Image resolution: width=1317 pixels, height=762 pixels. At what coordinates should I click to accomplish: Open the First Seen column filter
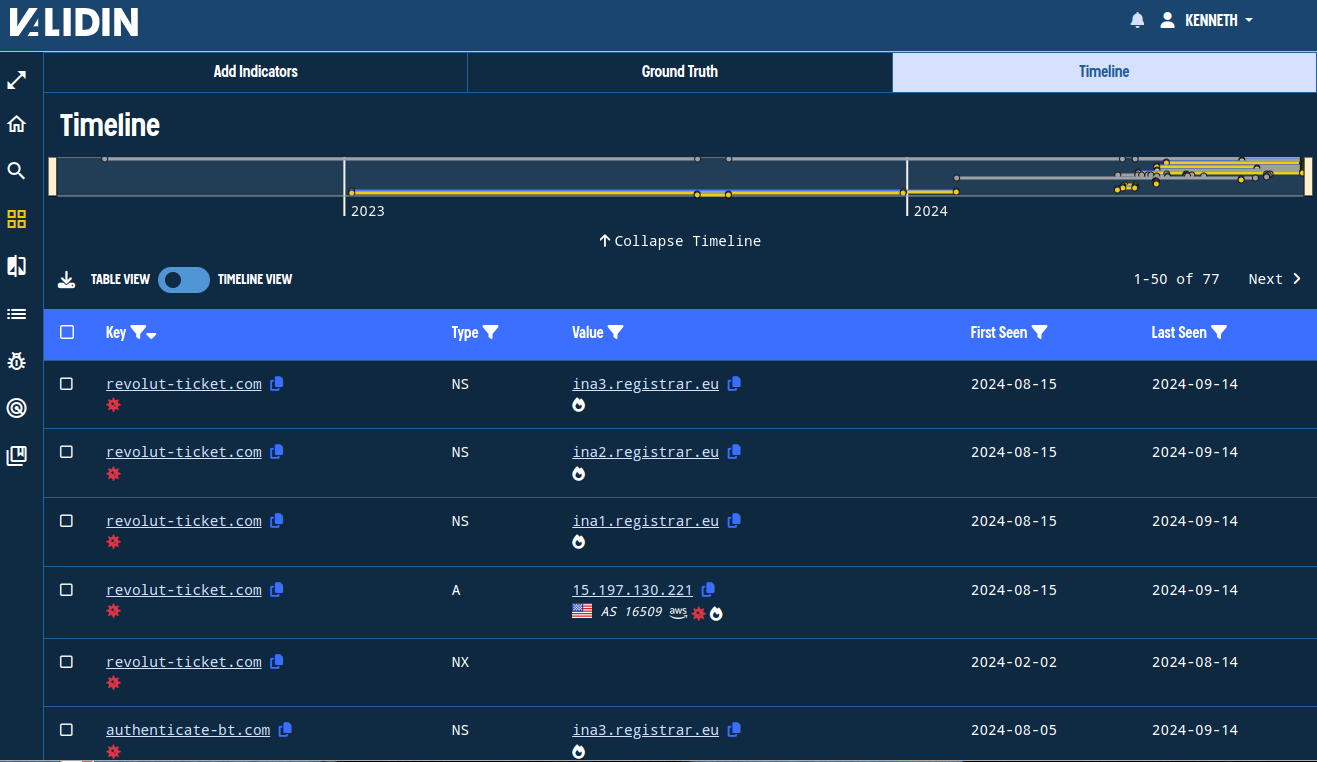pyautogui.click(x=1040, y=332)
